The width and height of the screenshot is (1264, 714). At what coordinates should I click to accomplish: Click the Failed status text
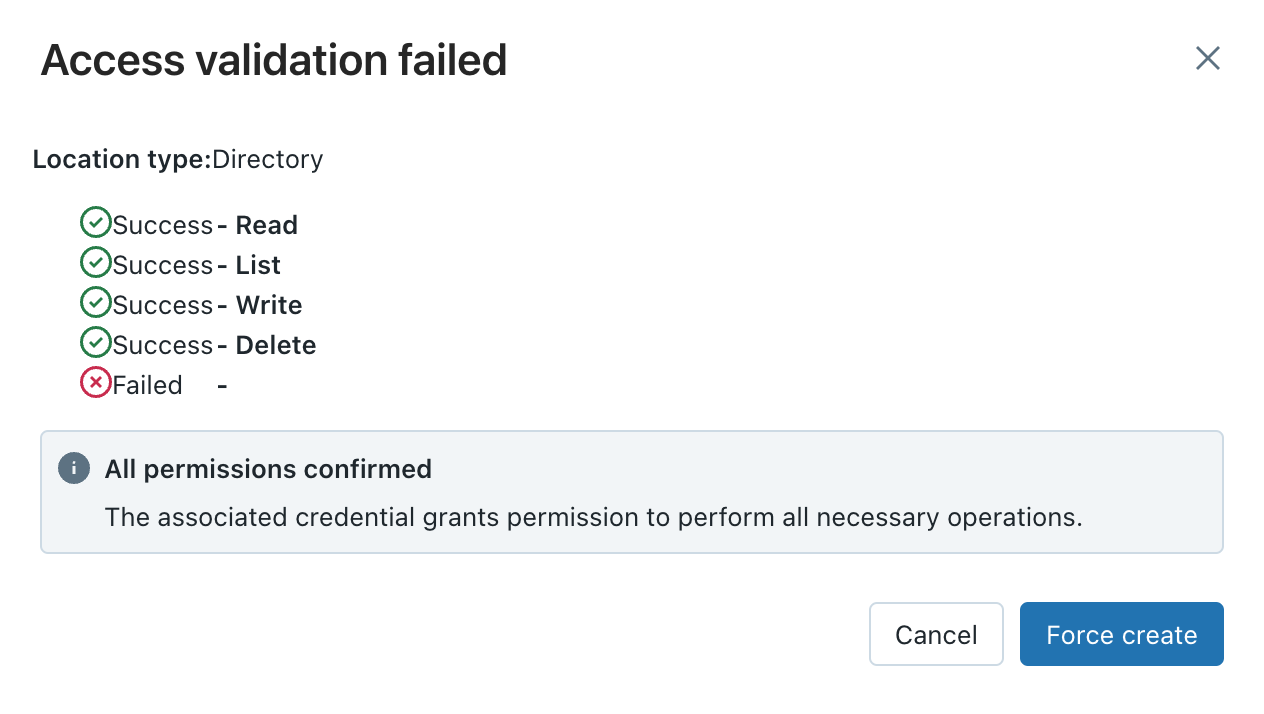click(x=148, y=384)
